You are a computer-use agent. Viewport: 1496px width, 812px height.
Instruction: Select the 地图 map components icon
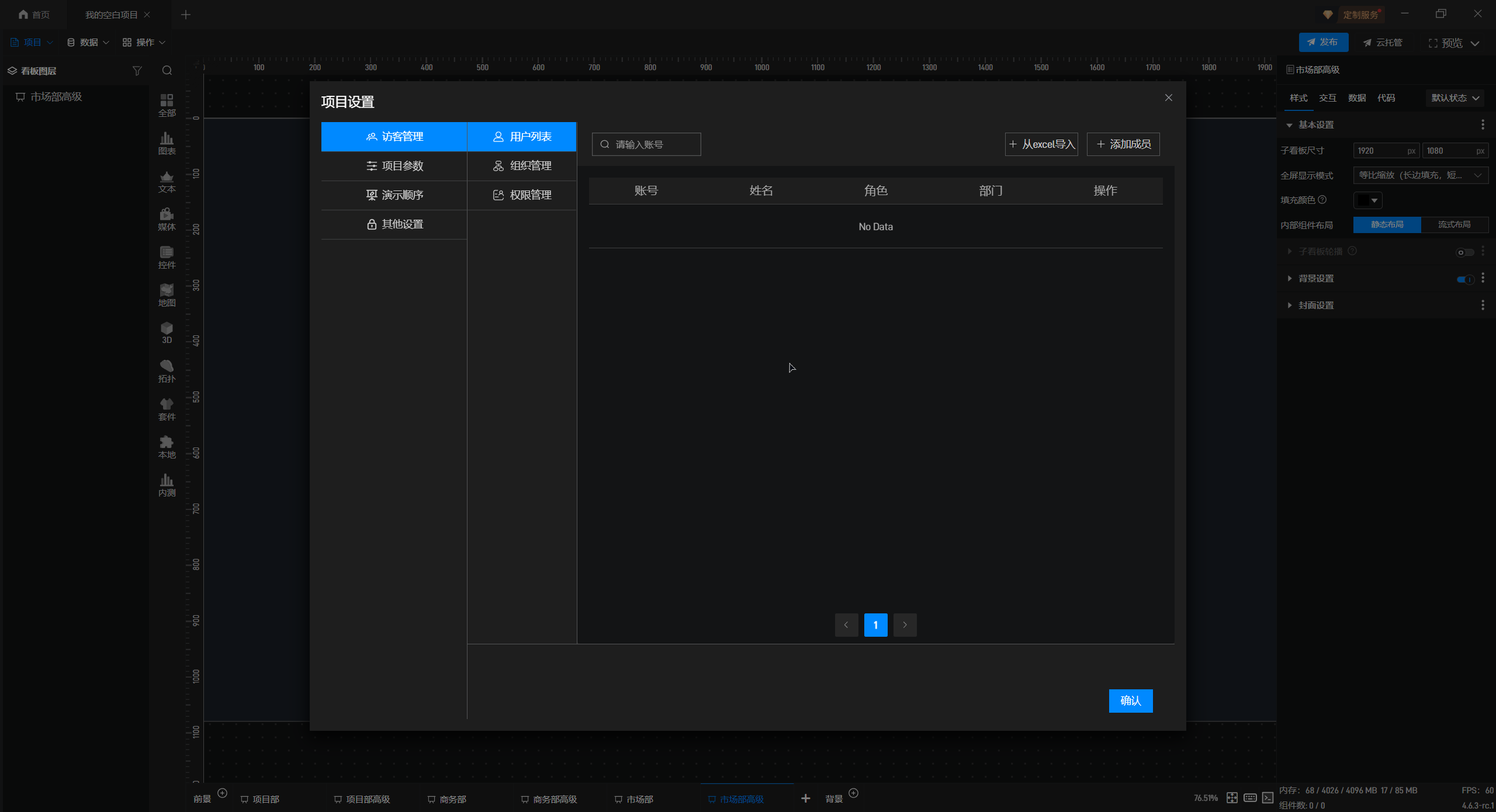(167, 294)
